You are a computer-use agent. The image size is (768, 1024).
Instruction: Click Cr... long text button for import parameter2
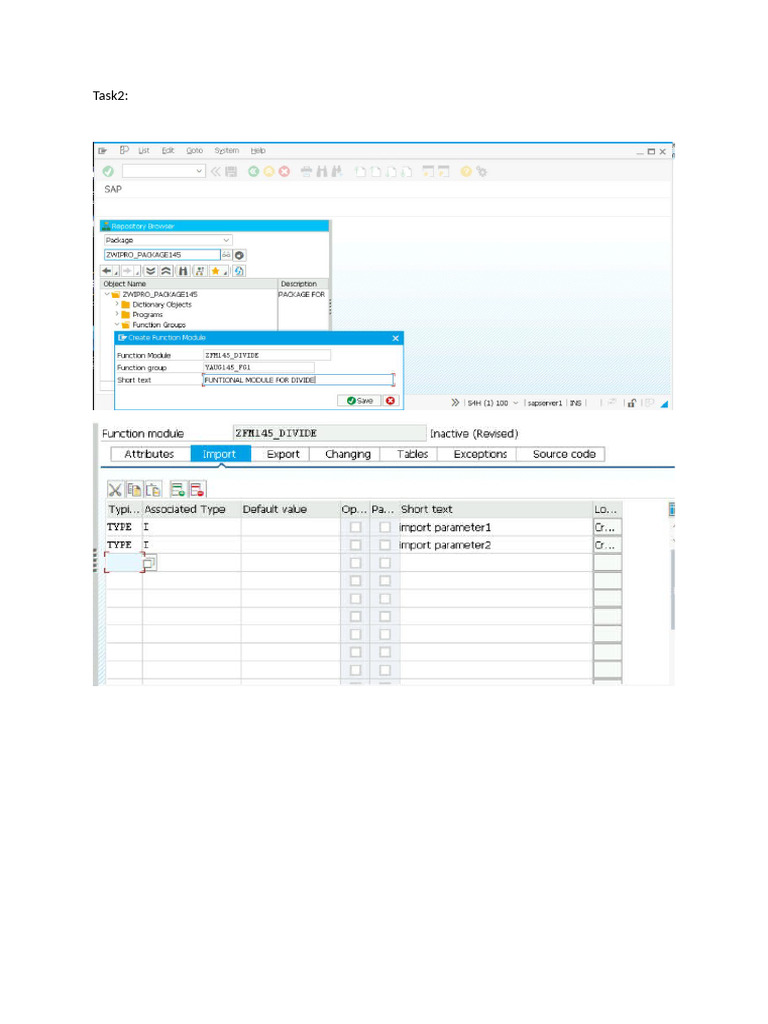607,545
